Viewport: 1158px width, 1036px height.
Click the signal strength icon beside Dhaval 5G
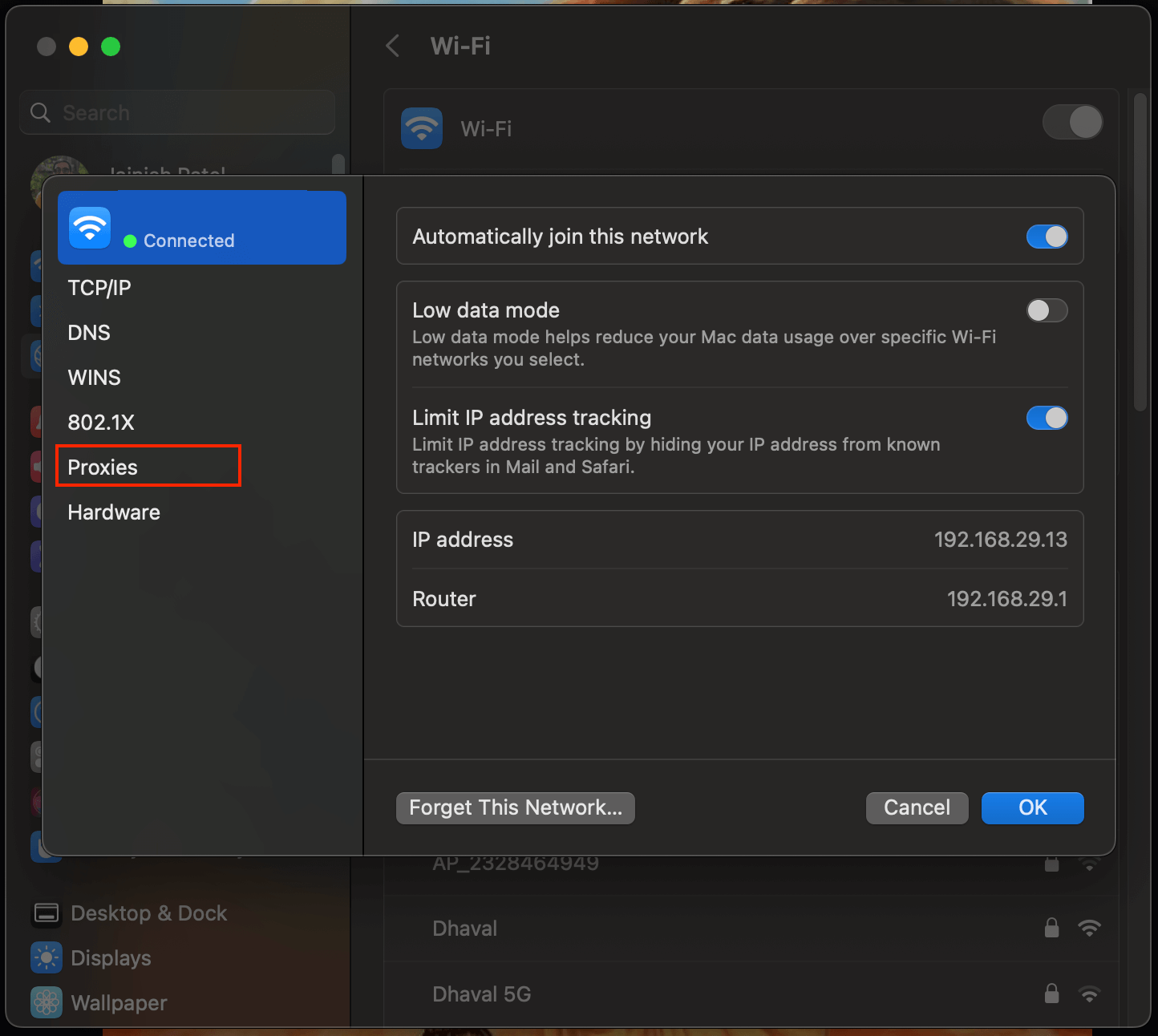[x=1090, y=994]
